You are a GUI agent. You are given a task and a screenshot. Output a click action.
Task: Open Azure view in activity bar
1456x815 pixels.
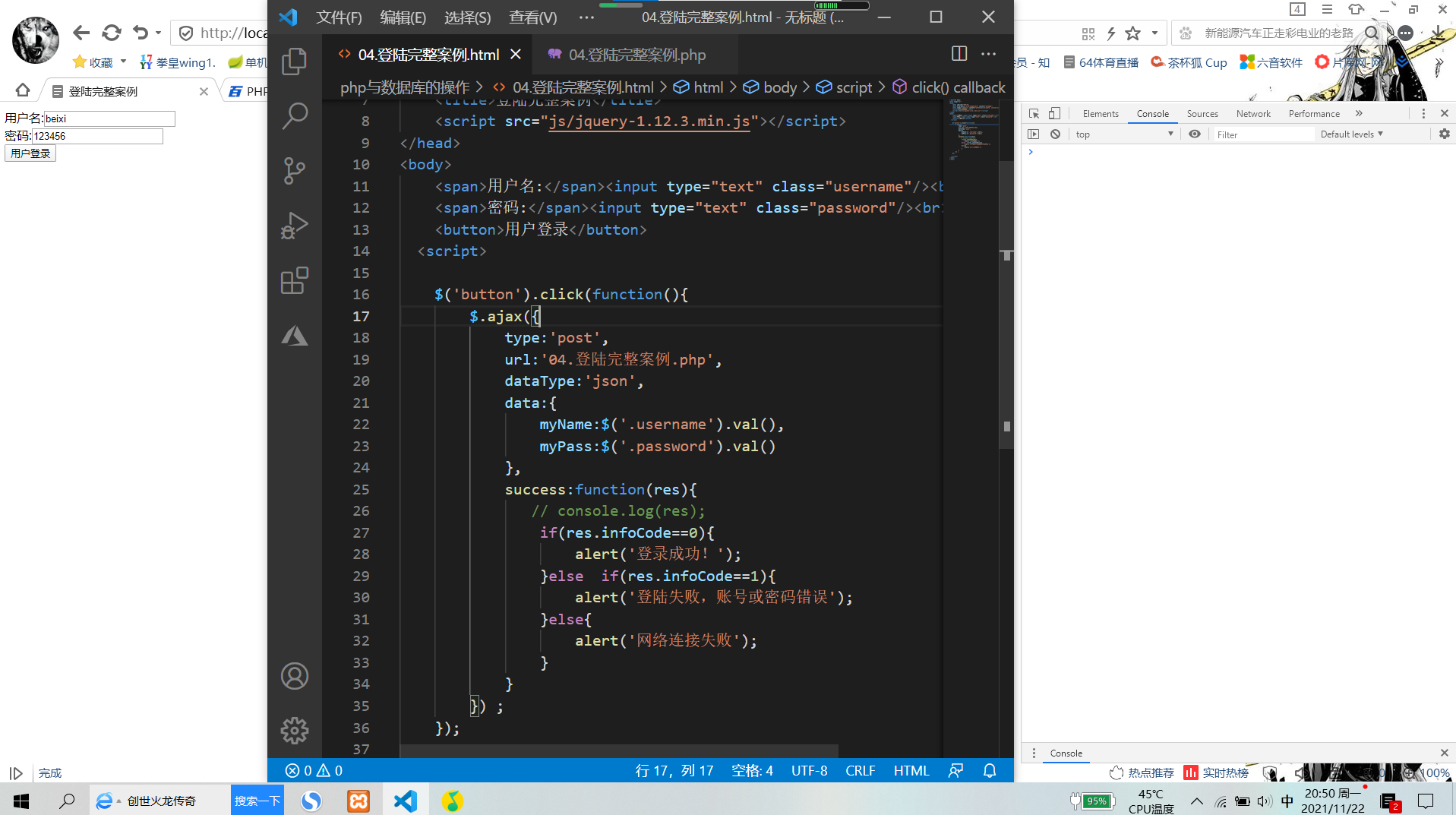(294, 336)
